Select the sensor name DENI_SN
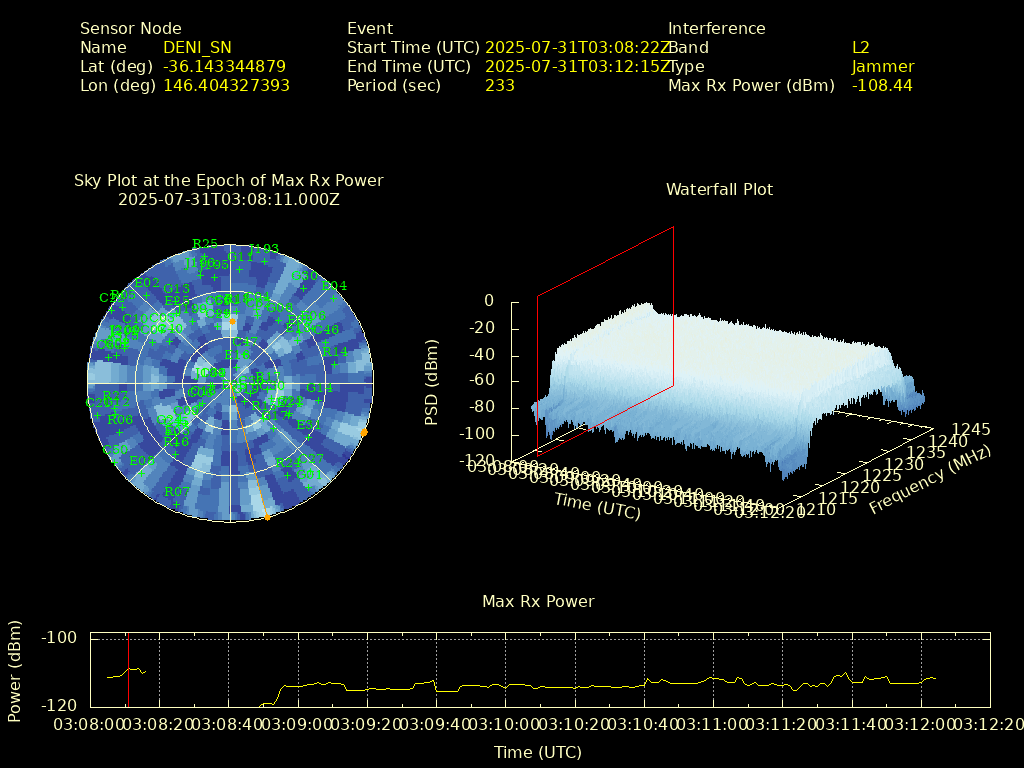This screenshot has width=1024, height=768. pyautogui.click(x=196, y=48)
